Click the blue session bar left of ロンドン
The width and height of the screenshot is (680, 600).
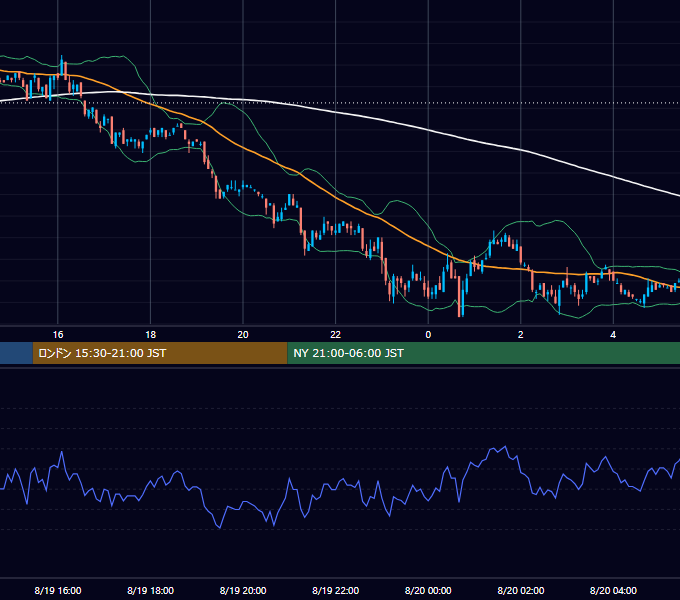pyautogui.click(x=16, y=353)
